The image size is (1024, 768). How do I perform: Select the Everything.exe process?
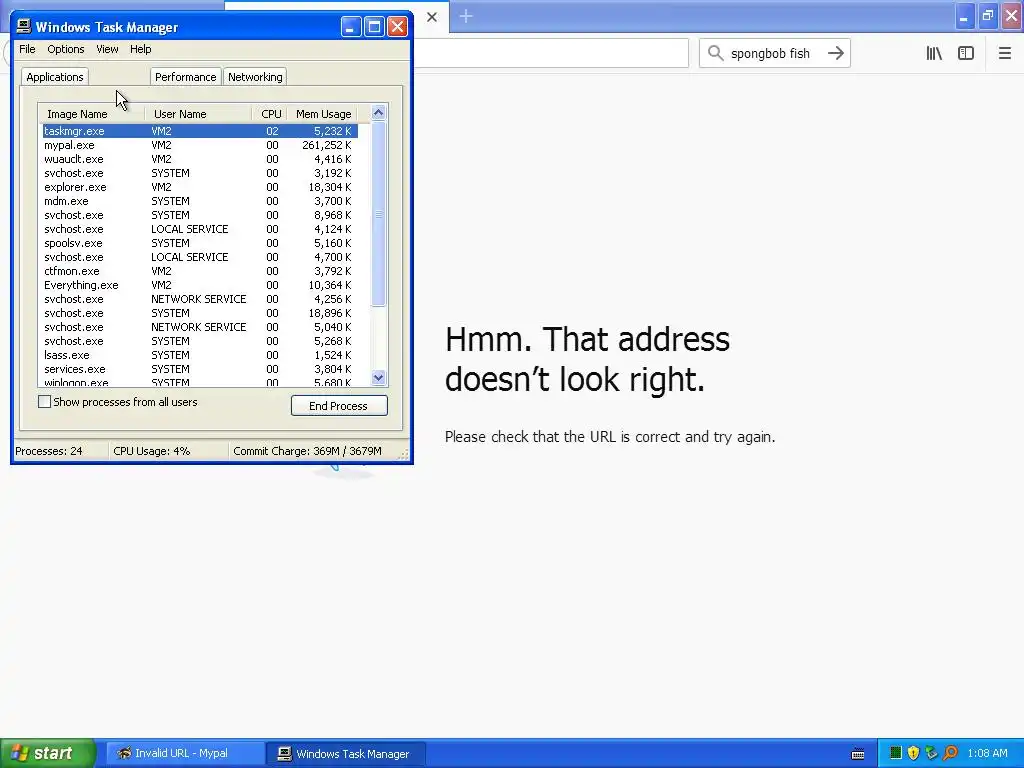(x=200, y=285)
